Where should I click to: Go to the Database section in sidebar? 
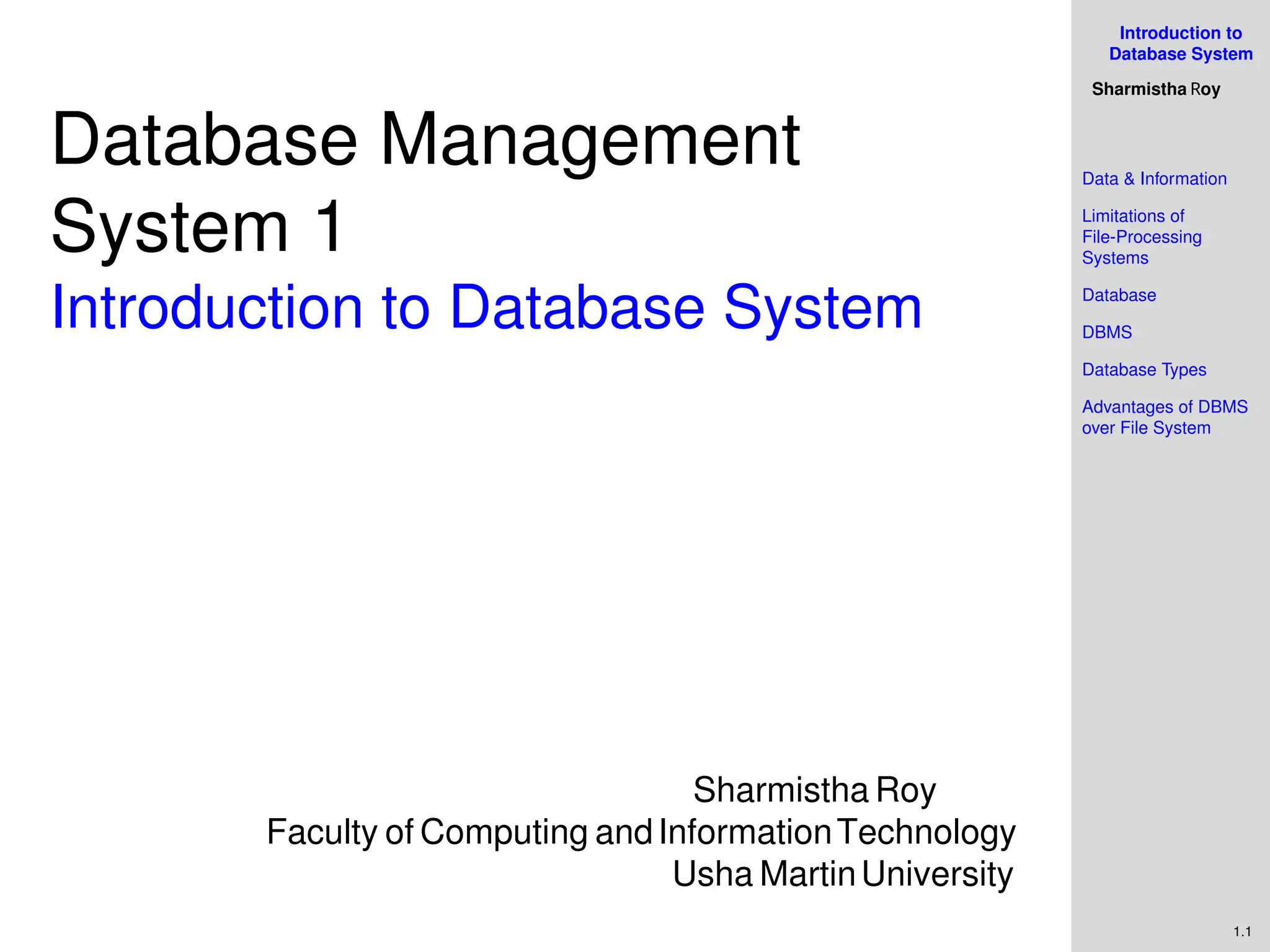click(1119, 296)
